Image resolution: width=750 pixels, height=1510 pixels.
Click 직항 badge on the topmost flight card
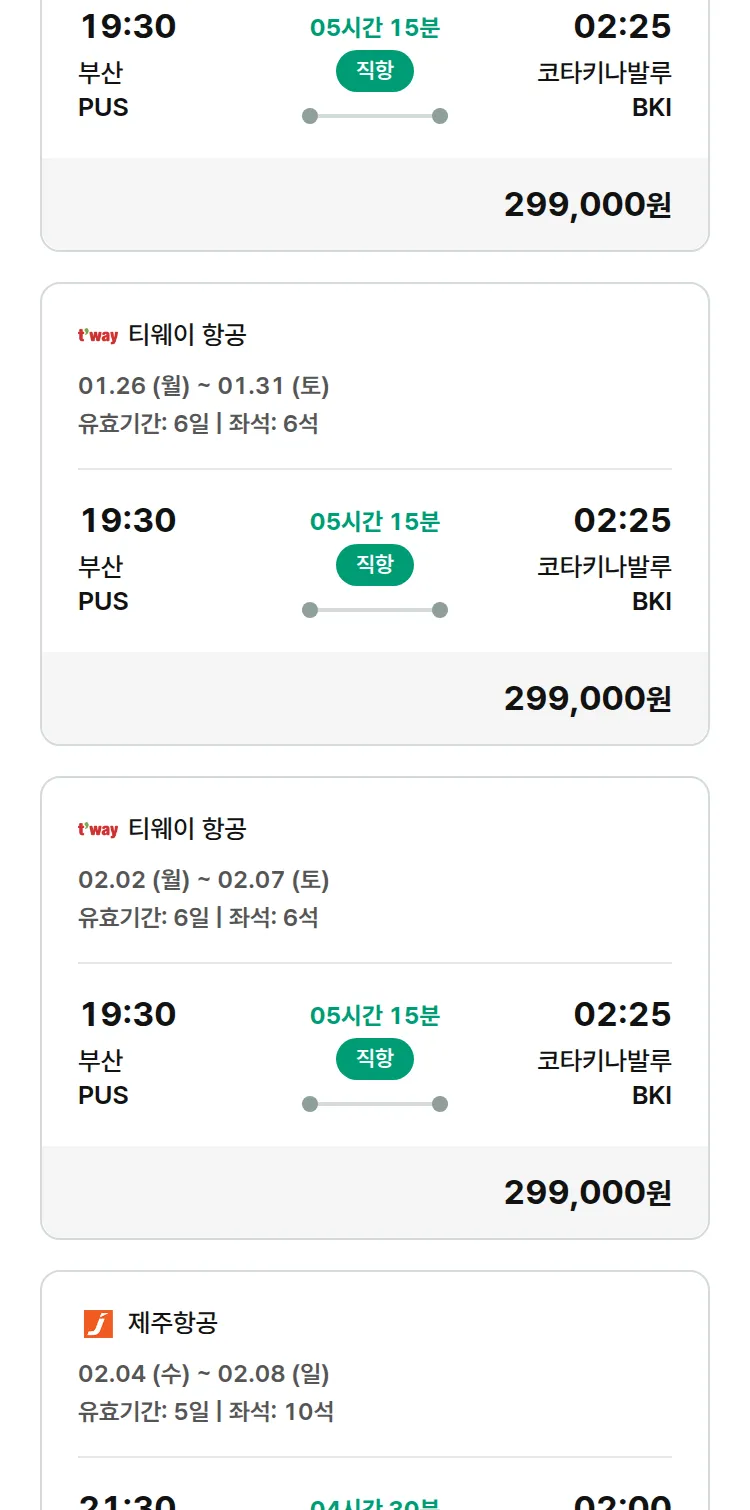(x=374, y=71)
